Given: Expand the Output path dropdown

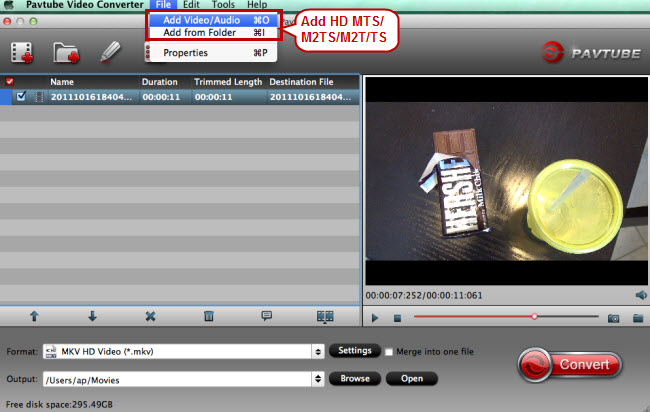Looking at the screenshot, I should (x=318, y=379).
